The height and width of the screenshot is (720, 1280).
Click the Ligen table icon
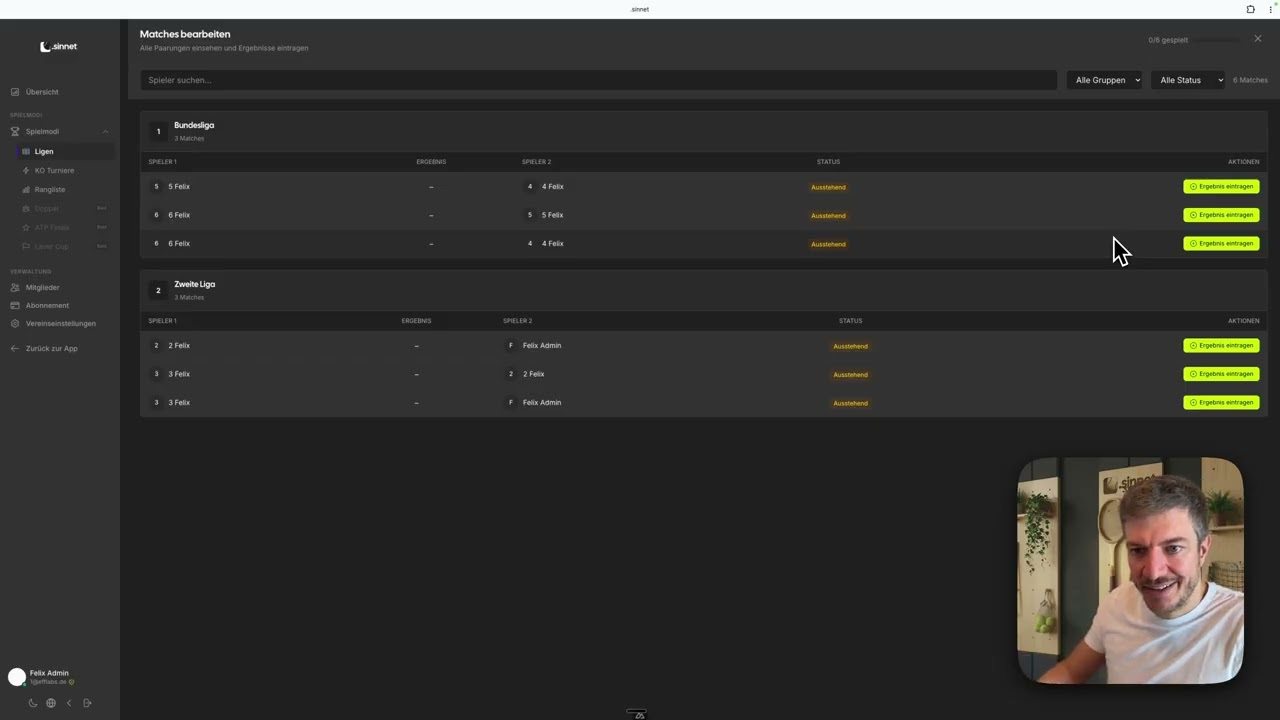click(26, 151)
